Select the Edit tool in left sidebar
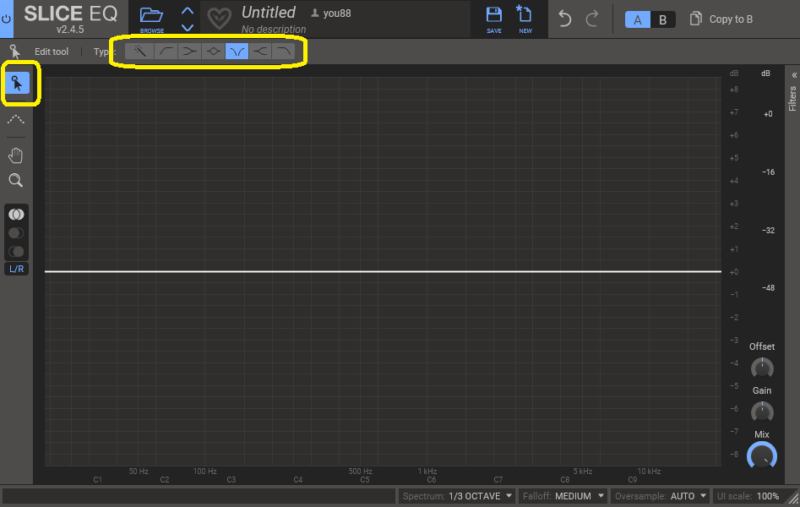Image resolution: width=800 pixels, height=507 pixels. [x=17, y=84]
